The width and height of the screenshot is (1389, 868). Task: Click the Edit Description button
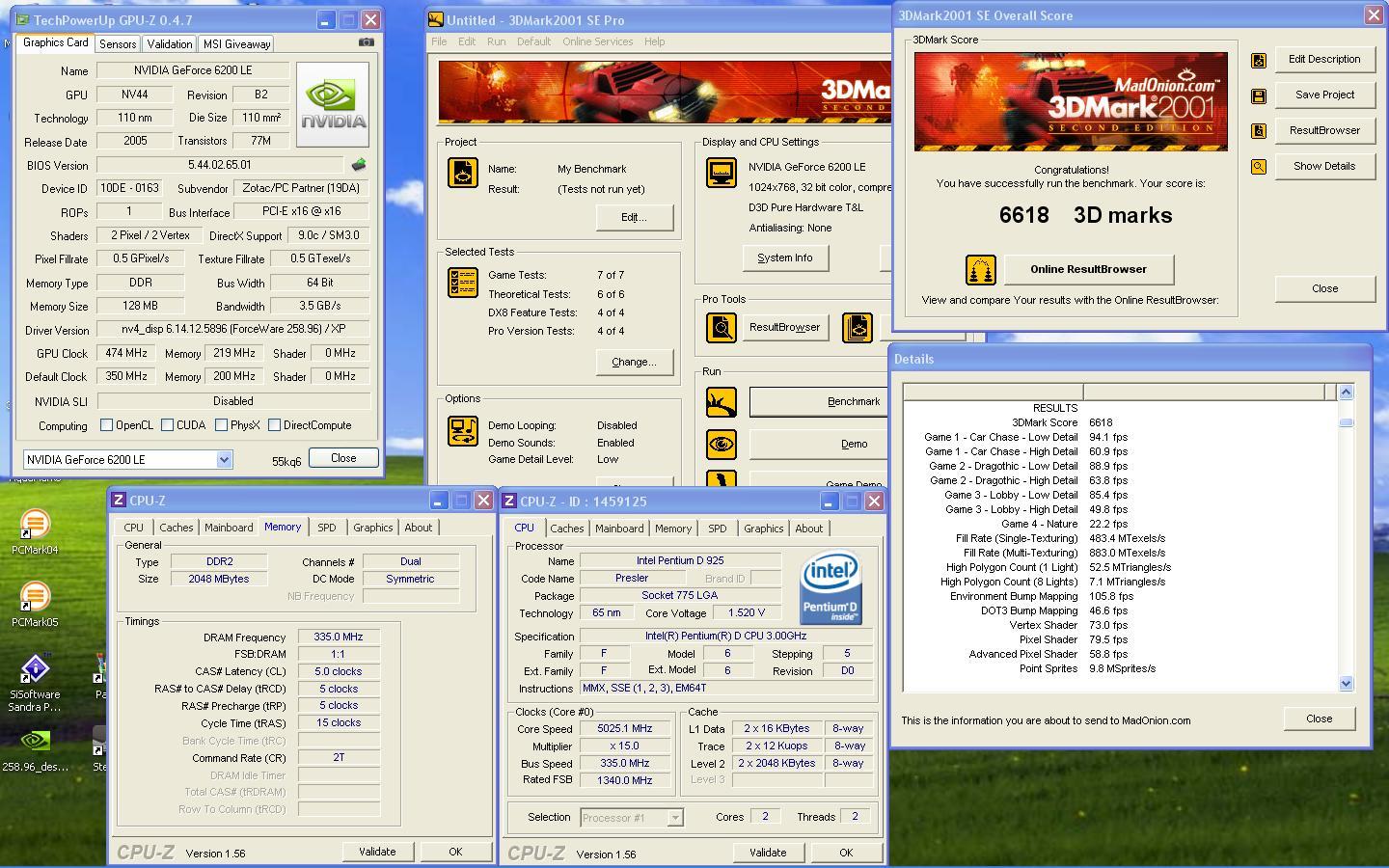point(1324,59)
